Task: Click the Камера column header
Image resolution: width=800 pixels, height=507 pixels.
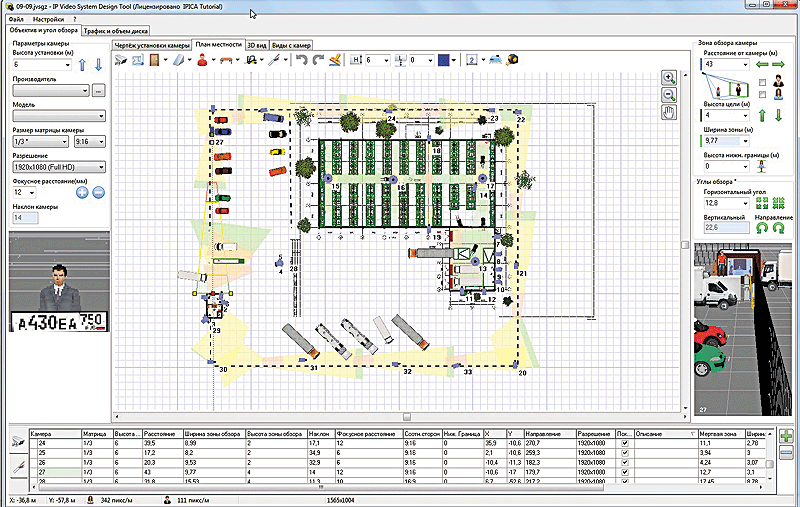Action: click(x=42, y=434)
